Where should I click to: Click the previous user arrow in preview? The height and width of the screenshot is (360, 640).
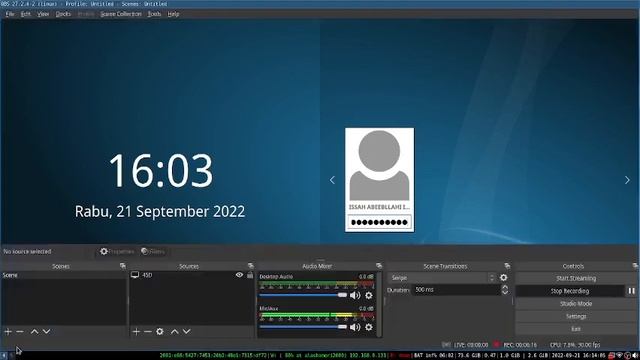(x=332, y=180)
